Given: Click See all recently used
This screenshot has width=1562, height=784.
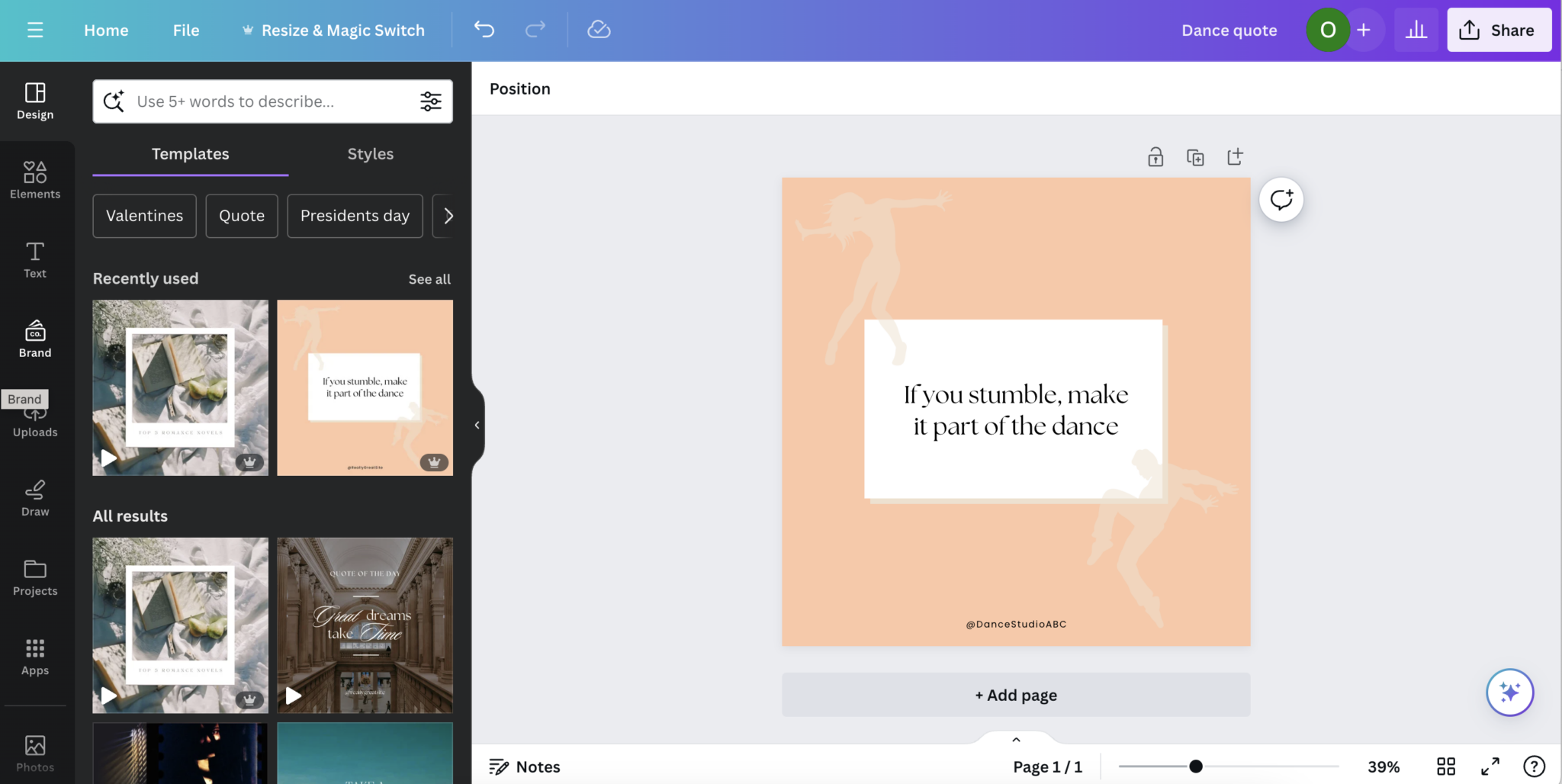Looking at the screenshot, I should pyautogui.click(x=429, y=279).
